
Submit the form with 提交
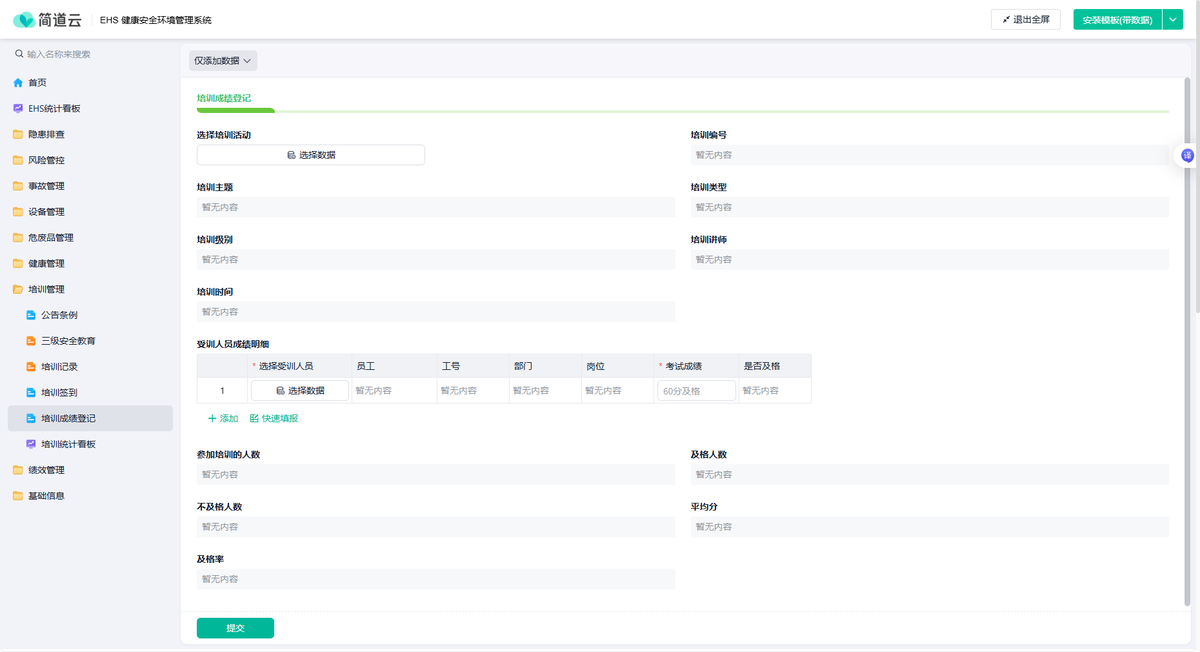tap(235, 628)
